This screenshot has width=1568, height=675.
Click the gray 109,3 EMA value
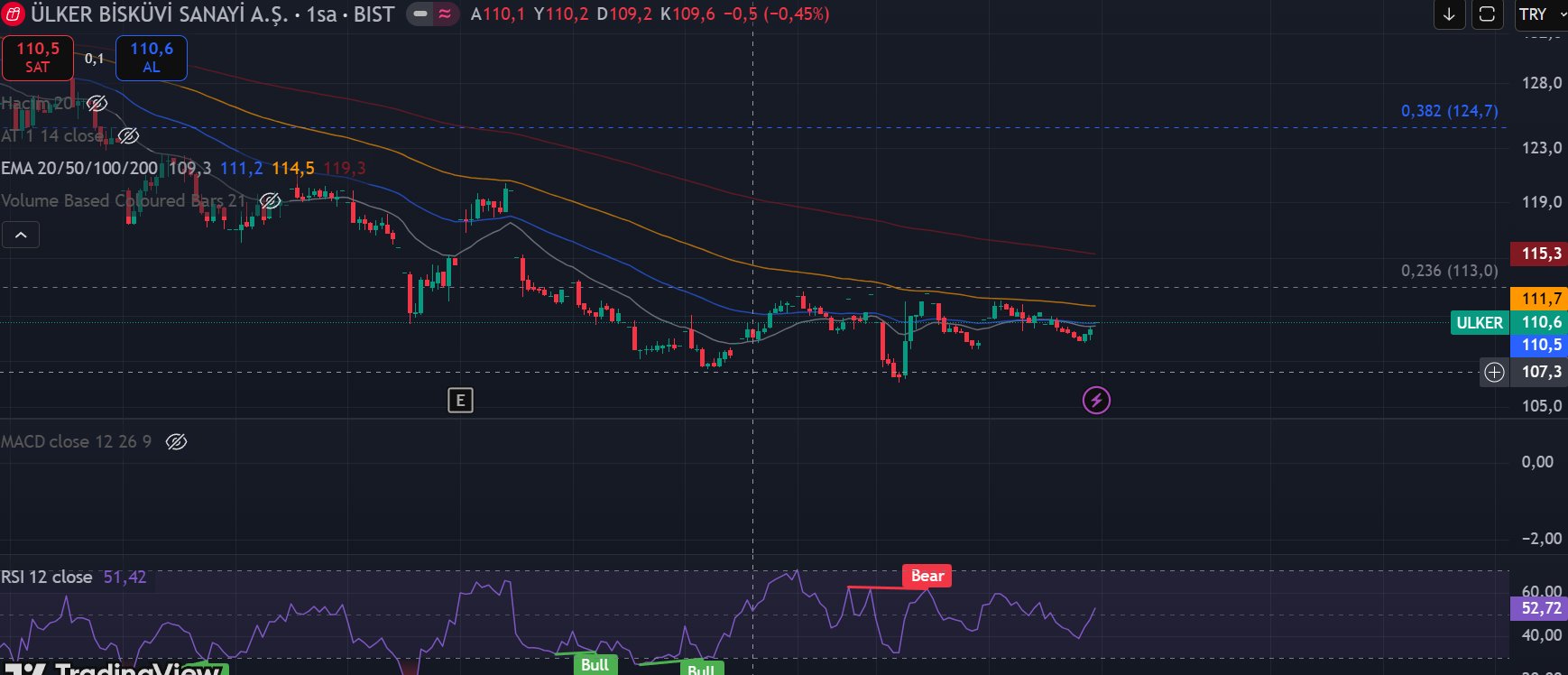[x=190, y=168]
